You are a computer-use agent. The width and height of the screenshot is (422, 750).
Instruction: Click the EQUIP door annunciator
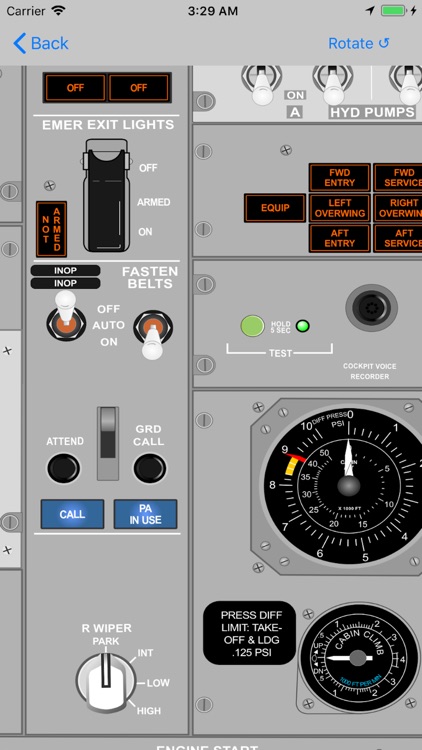coord(275,208)
